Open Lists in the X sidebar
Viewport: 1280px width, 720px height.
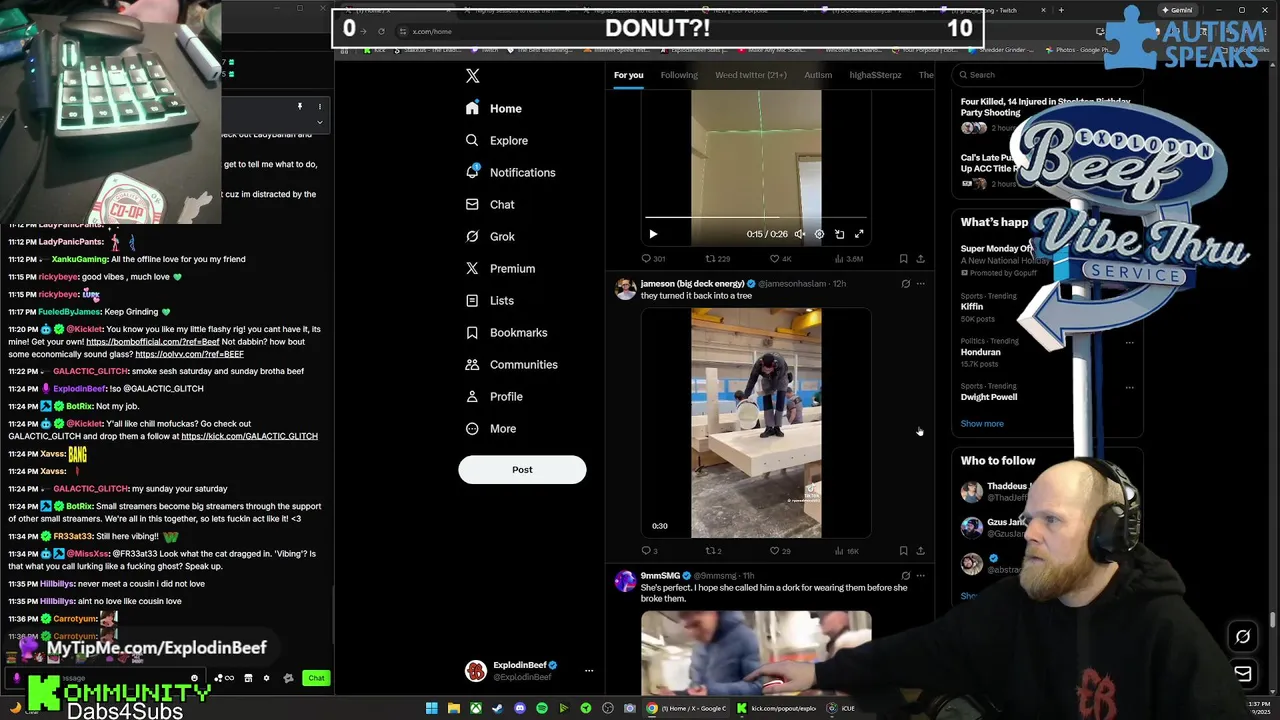pyautogui.click(x=490, y=300)
